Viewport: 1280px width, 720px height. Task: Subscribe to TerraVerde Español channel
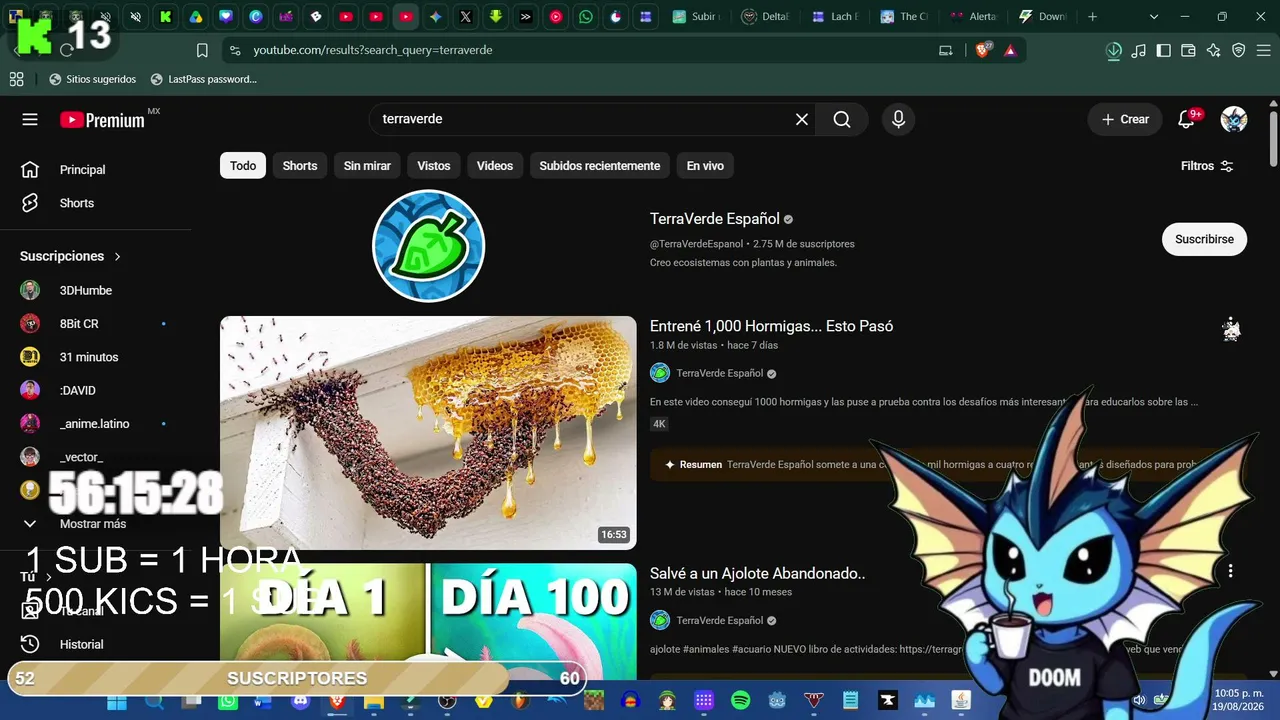1204,239
